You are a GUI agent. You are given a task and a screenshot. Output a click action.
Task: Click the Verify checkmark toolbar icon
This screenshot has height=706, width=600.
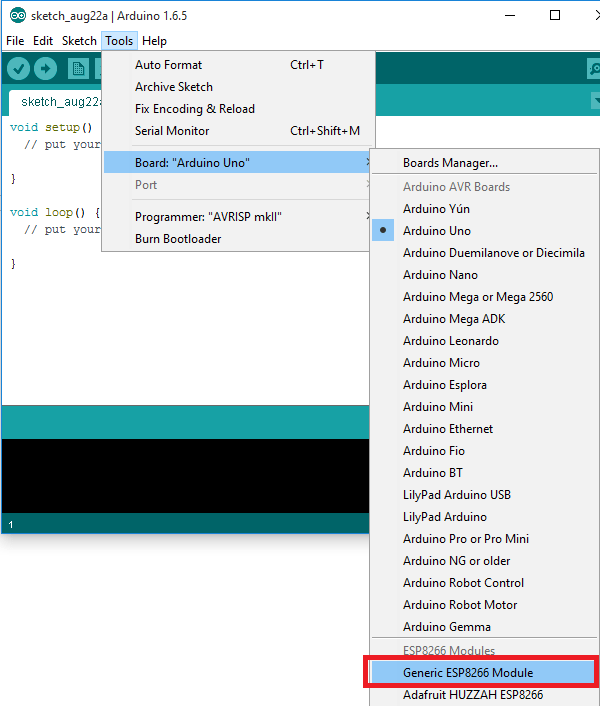point(18,68)
